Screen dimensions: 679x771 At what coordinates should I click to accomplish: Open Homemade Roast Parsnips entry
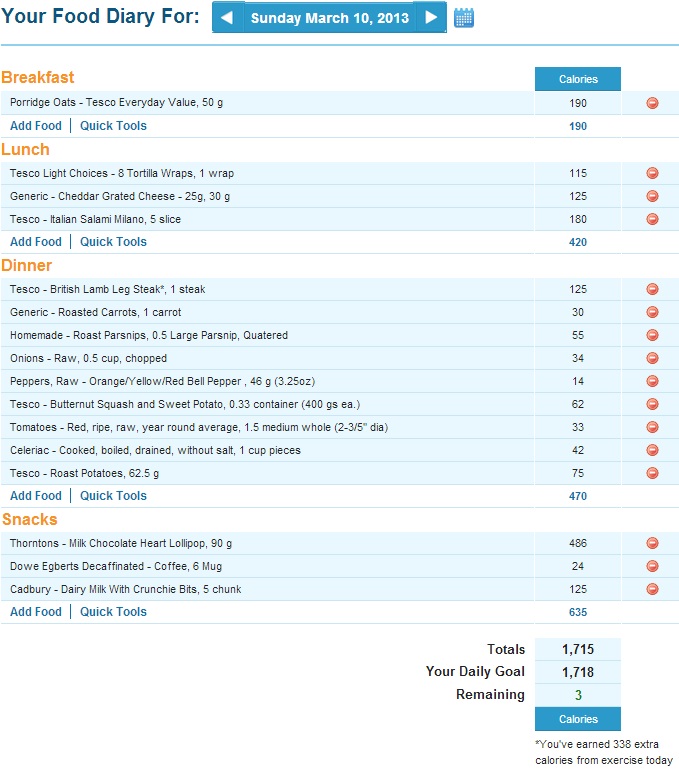[x=149, y=335]
